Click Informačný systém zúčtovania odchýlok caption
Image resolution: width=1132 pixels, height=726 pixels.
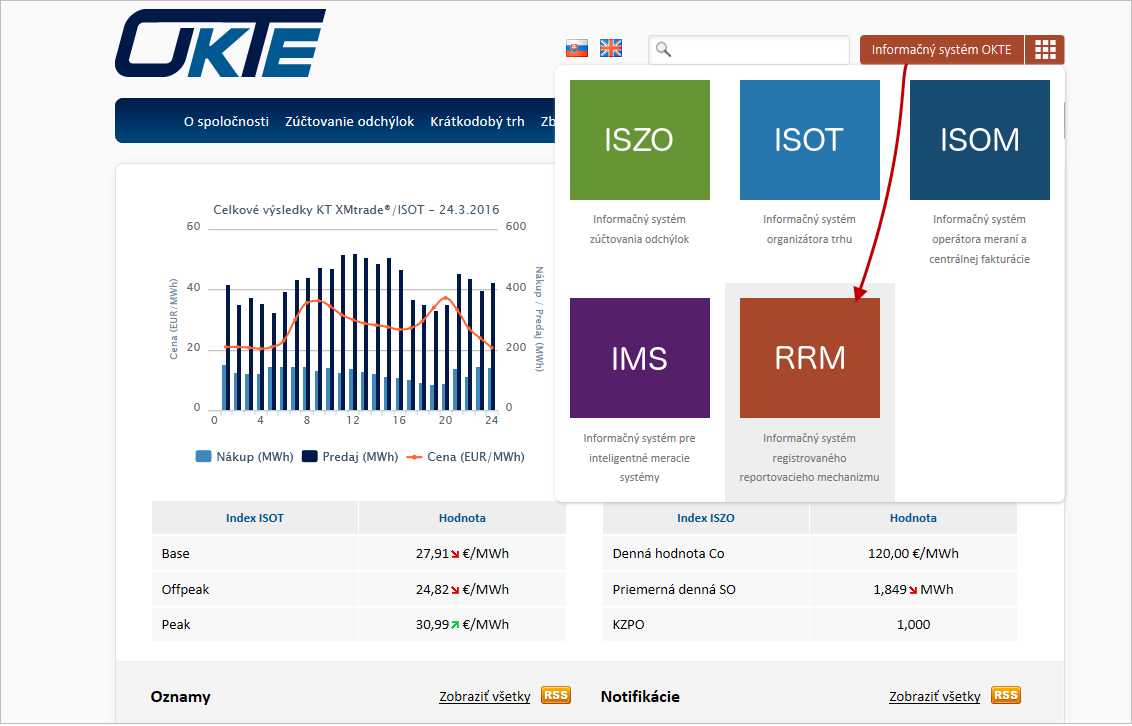pyautogui.click(x=640, y=229)
